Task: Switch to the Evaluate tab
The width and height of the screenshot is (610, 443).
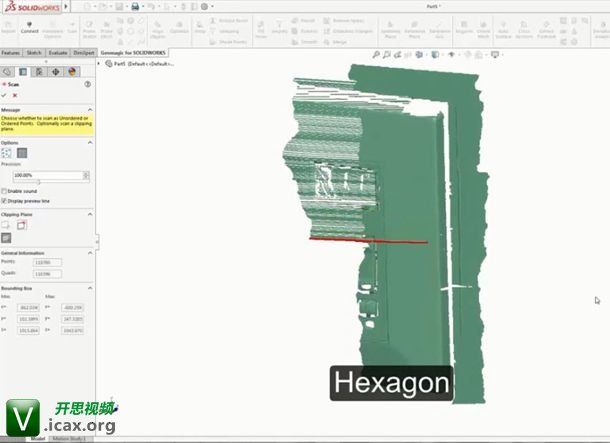Action: [58, 53]
